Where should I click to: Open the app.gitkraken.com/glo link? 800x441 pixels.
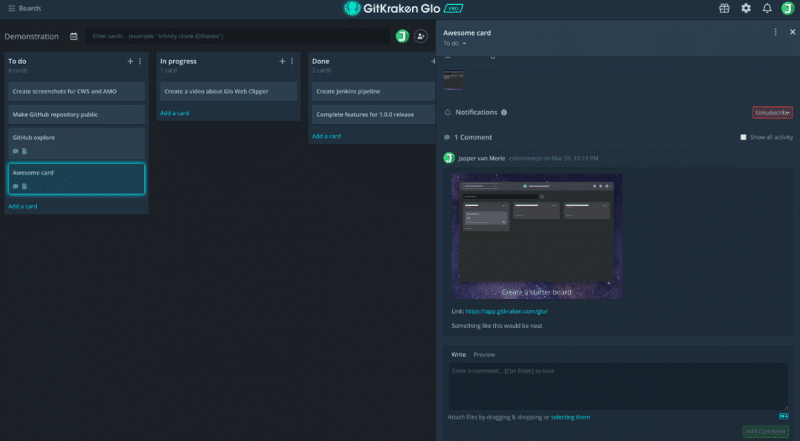pos(507,311)
